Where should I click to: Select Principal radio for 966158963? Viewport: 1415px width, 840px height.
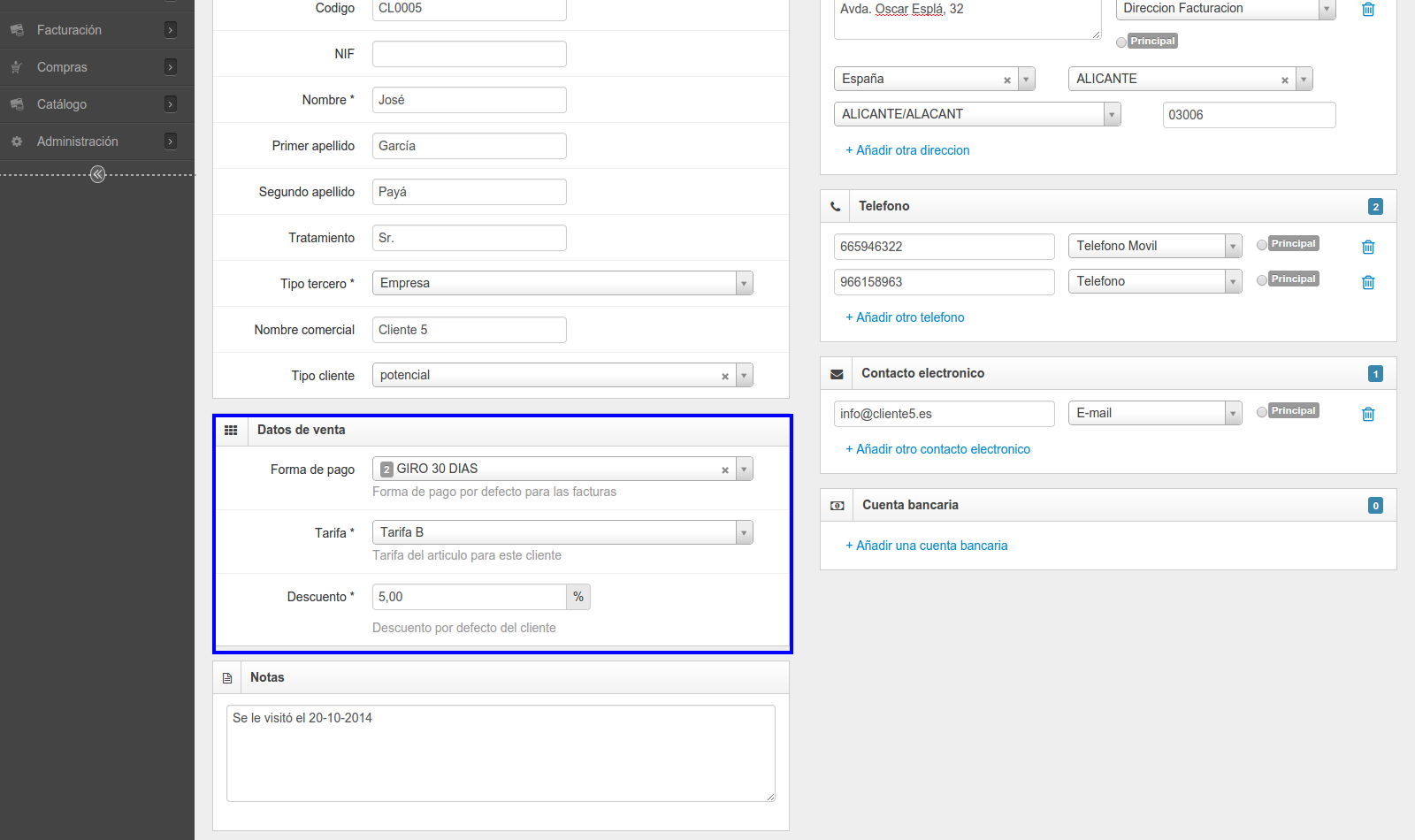click(1262, 280)
